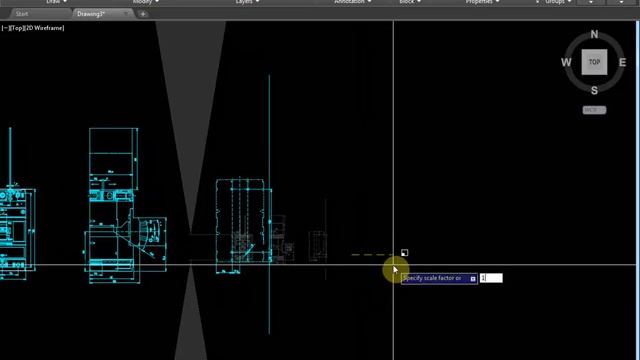Image resolution: width=640 pixels, height=360 pixels.
Task: Click the TOP face of the ViewCube
Action: coord(594,62)
